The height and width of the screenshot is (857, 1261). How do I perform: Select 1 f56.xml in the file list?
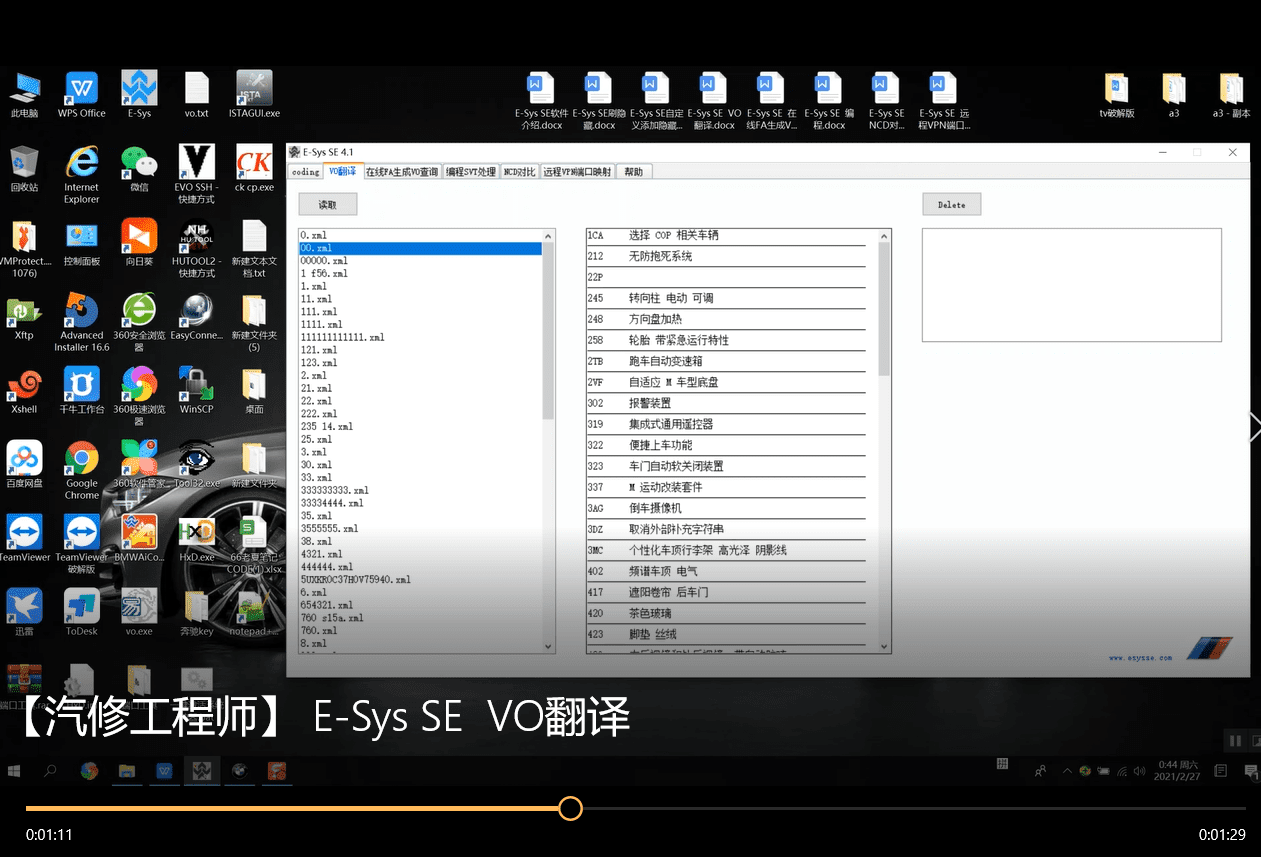point(324,273)
